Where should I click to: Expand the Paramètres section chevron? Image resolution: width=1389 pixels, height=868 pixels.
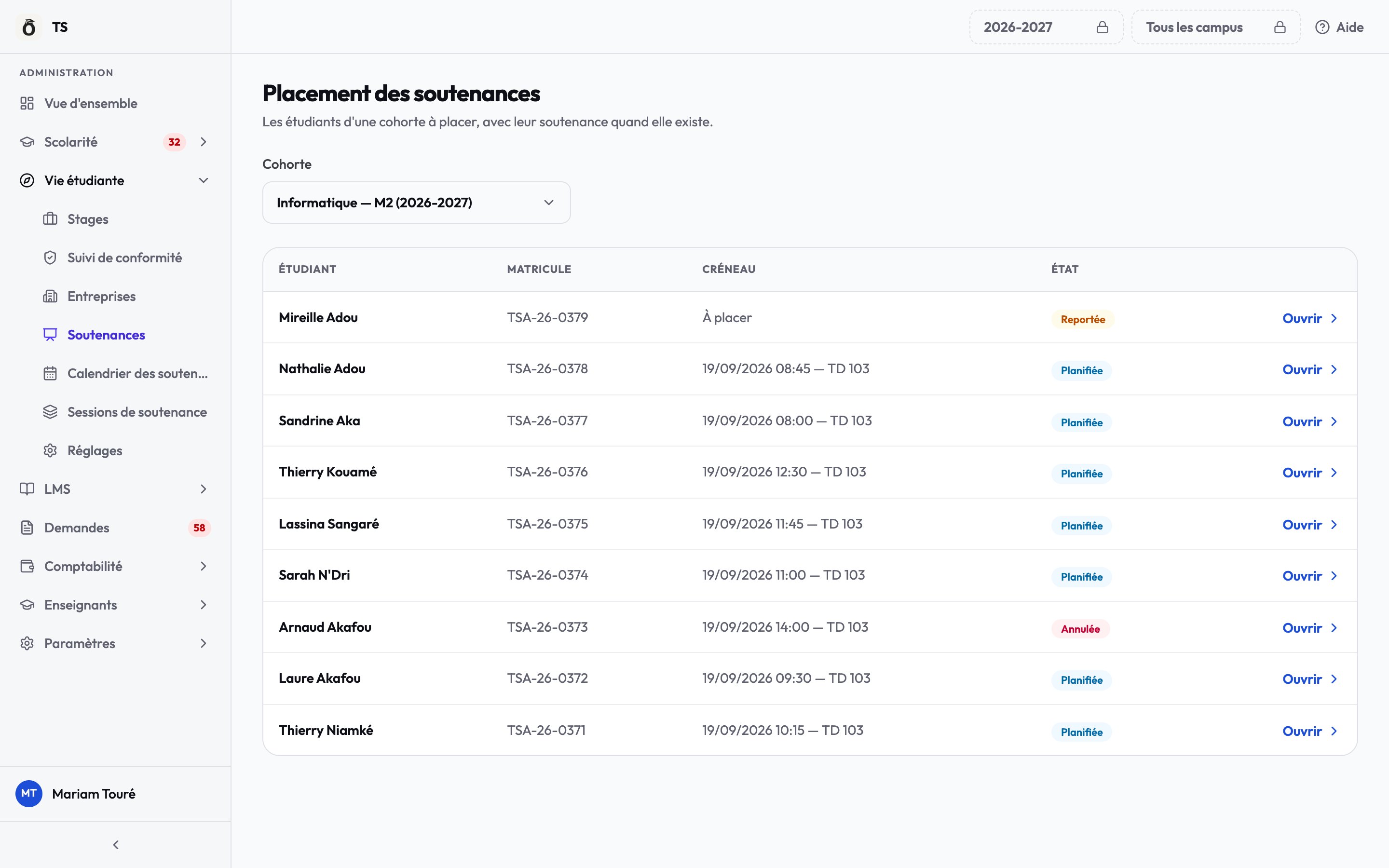pos(203,644)
